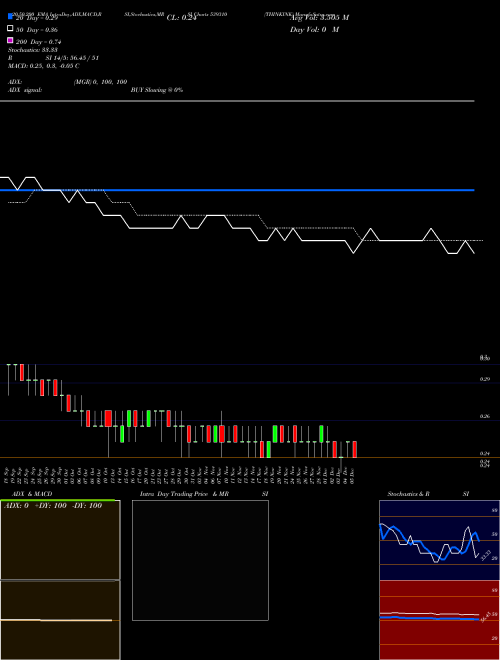Click the white 50 Day legend swatch
The image size is (500, 660).
pos(10,29)
